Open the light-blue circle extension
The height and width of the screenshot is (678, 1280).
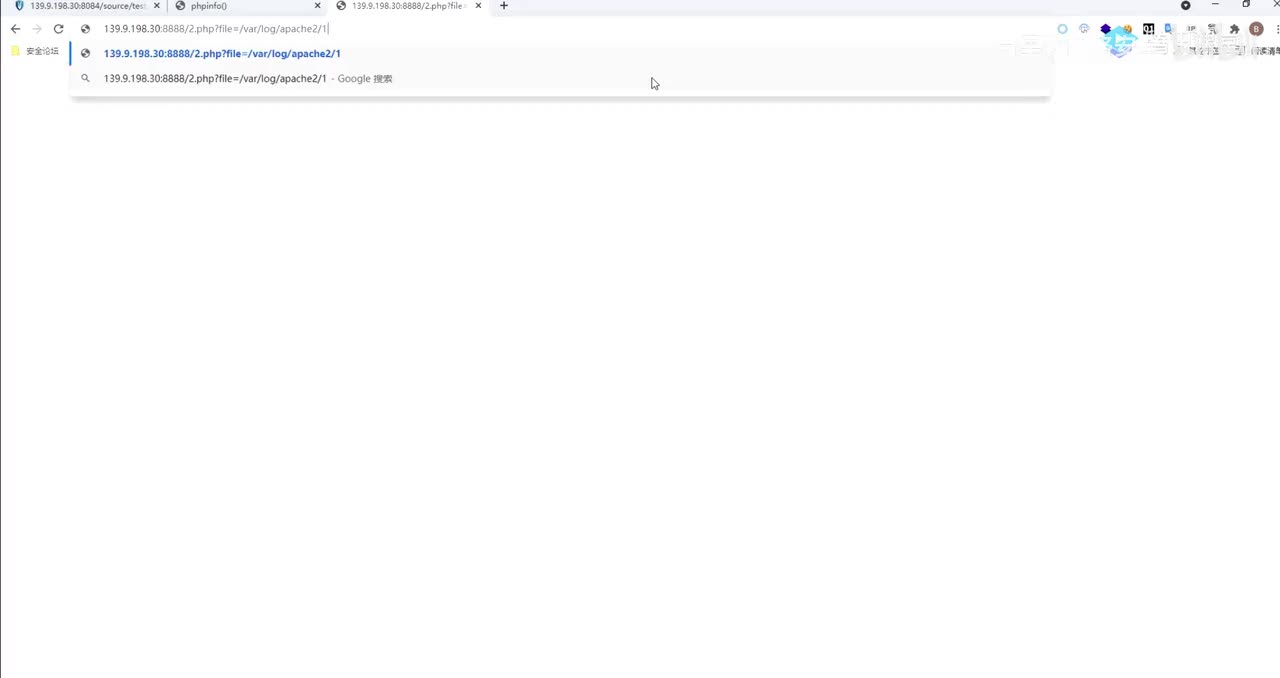coord(1062,29)
